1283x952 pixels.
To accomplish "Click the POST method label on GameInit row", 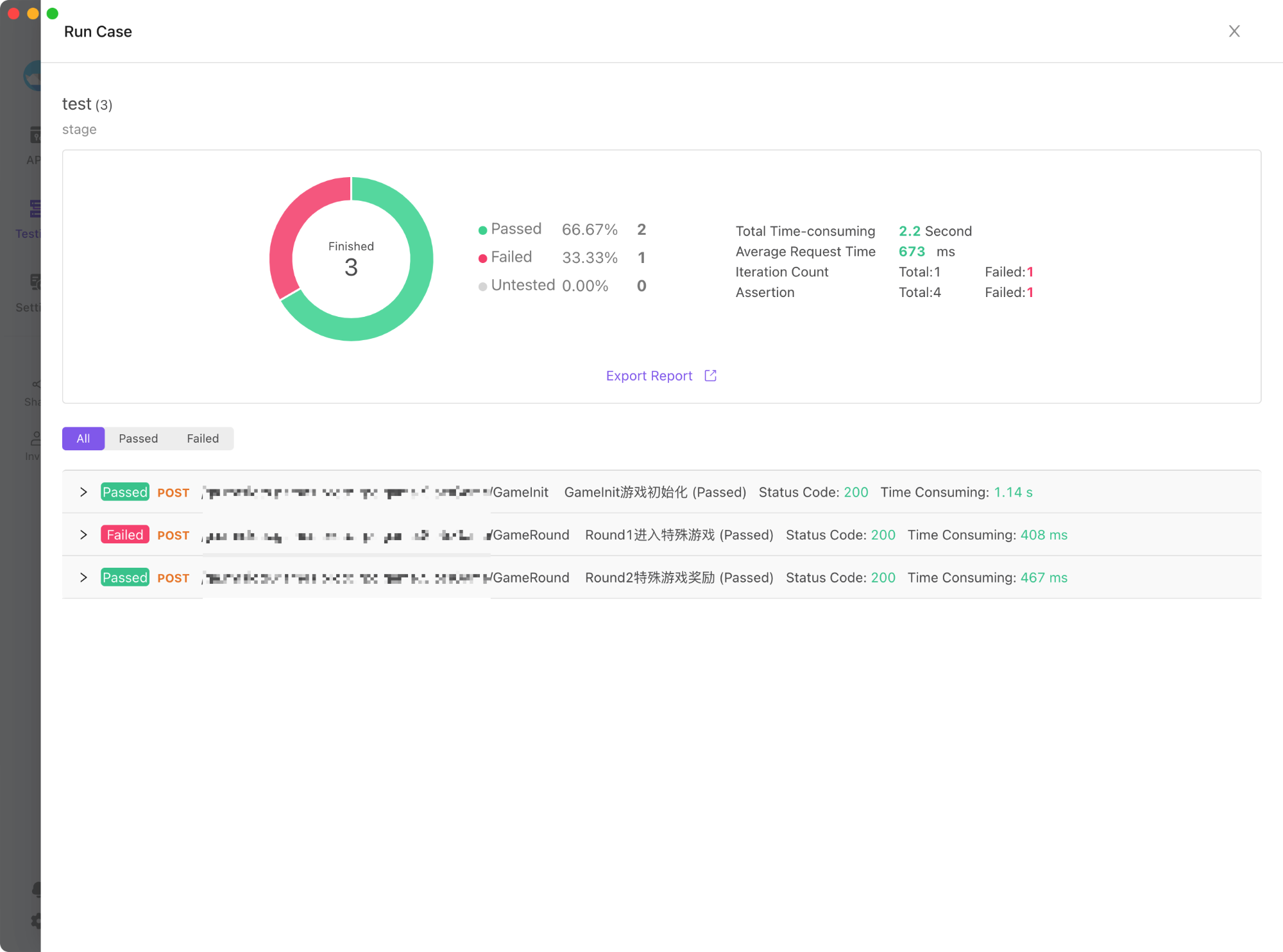I will tap(173, 493).
